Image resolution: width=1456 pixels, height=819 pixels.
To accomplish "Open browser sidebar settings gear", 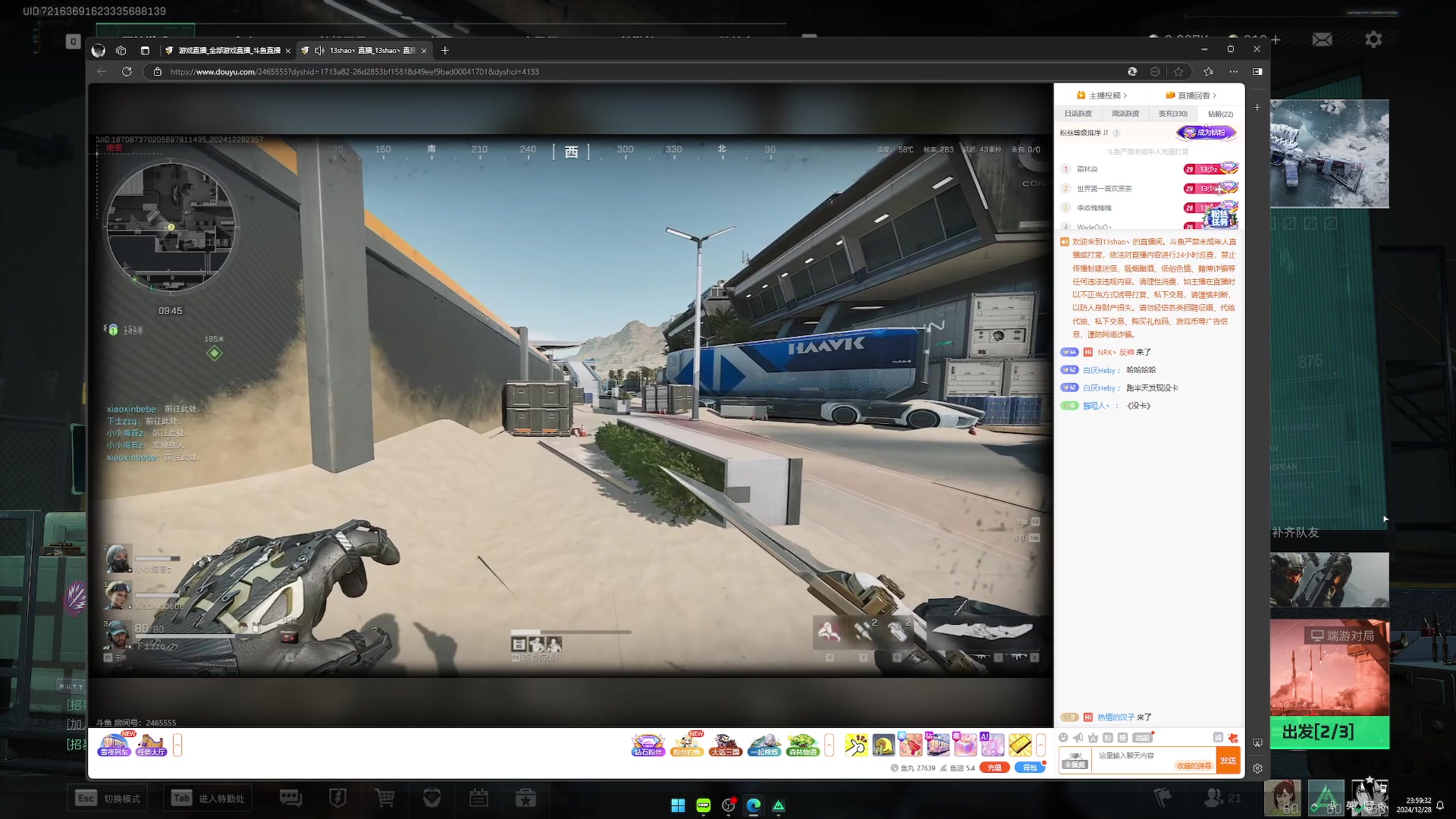I will [x=1257, y=768].
